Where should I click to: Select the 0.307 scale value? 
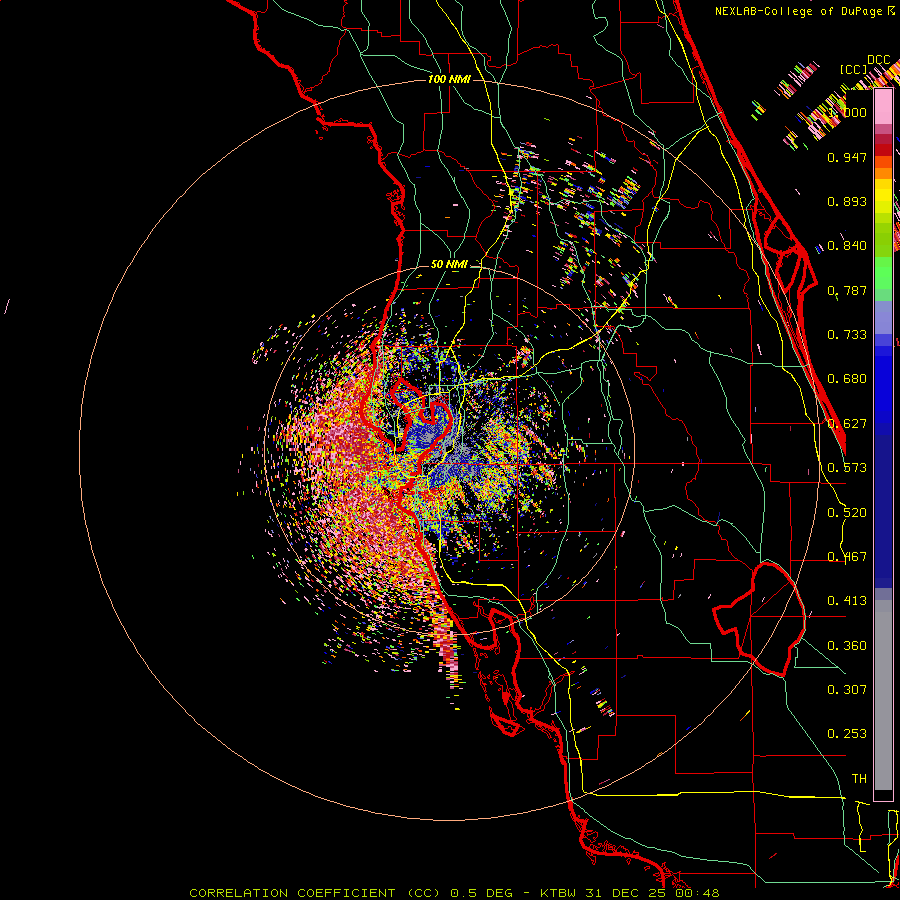[847, 690]
